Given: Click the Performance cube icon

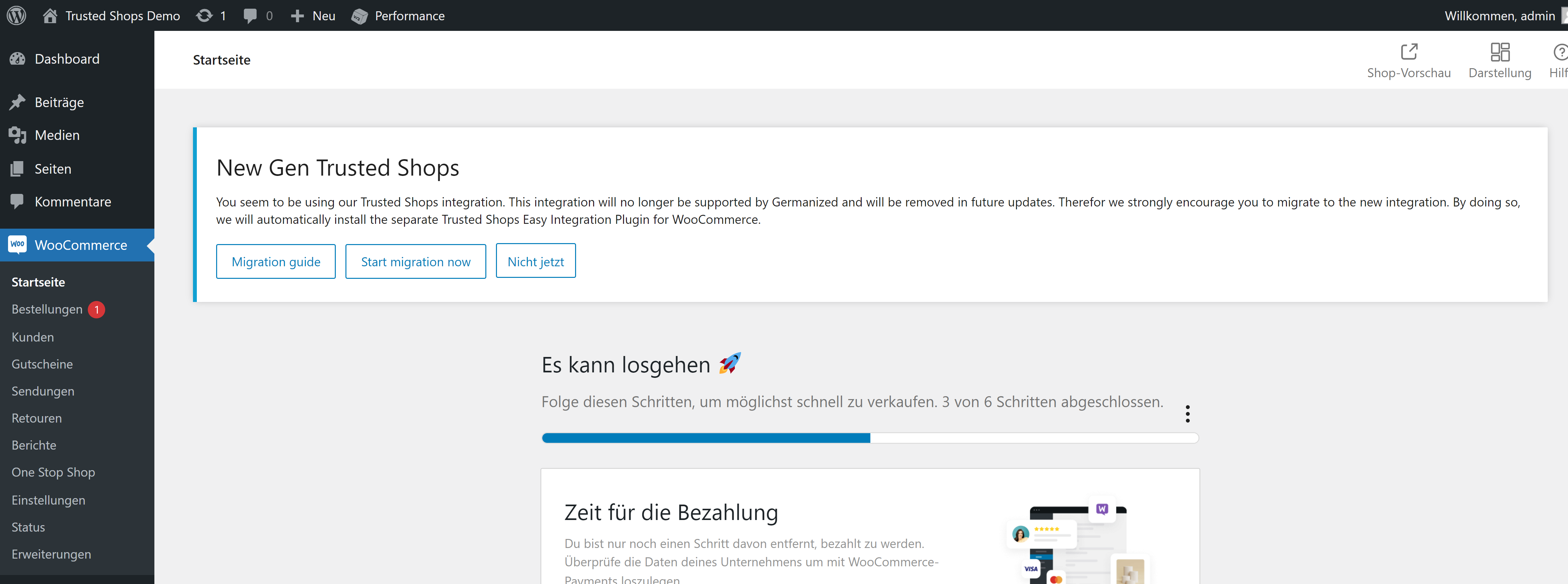Looking at the screenshot, I should pos(360,16).
